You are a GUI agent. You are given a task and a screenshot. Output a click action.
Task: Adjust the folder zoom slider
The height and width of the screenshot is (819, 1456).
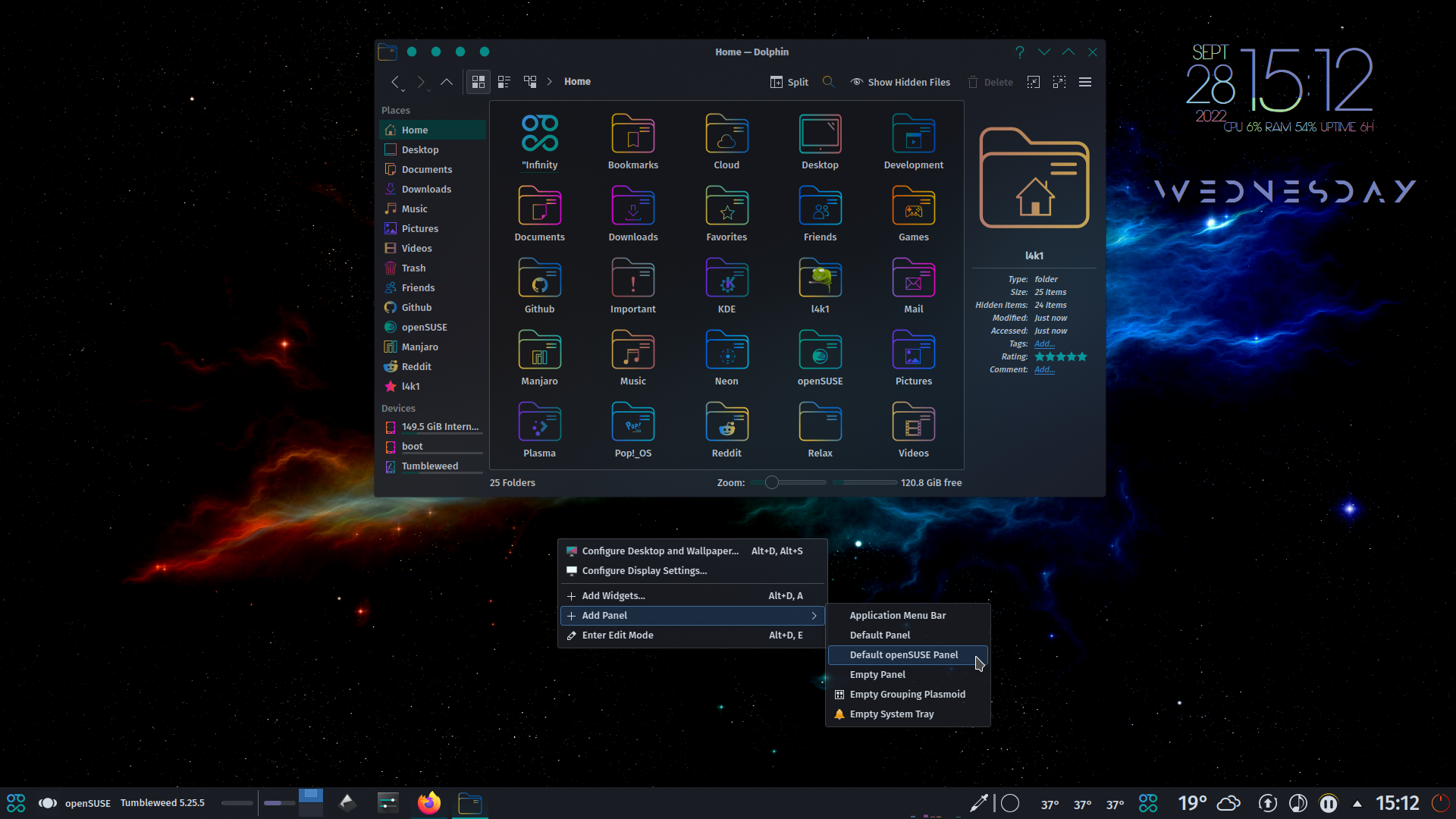[x=772, y=482]
